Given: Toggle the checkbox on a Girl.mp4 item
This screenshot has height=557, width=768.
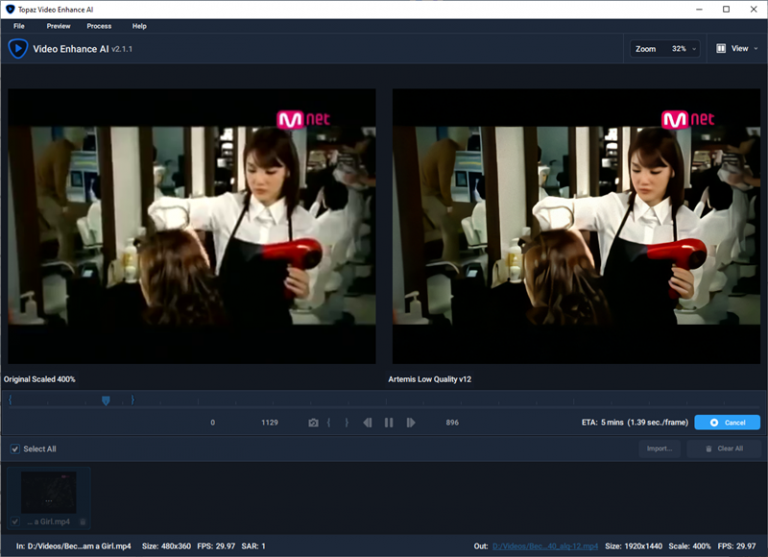Looking at the screenshot, I should pos(15,522).
